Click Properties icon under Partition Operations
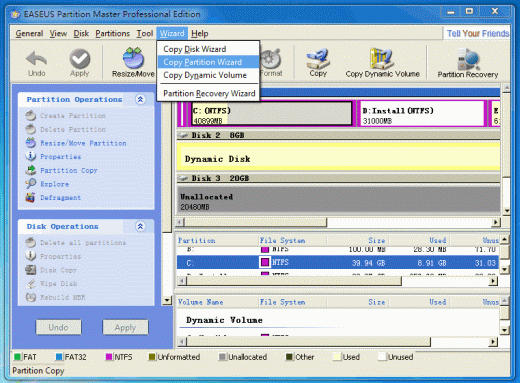Image resolution: width=520 pixels, height=383 pixels. click(x=31, y=156)
